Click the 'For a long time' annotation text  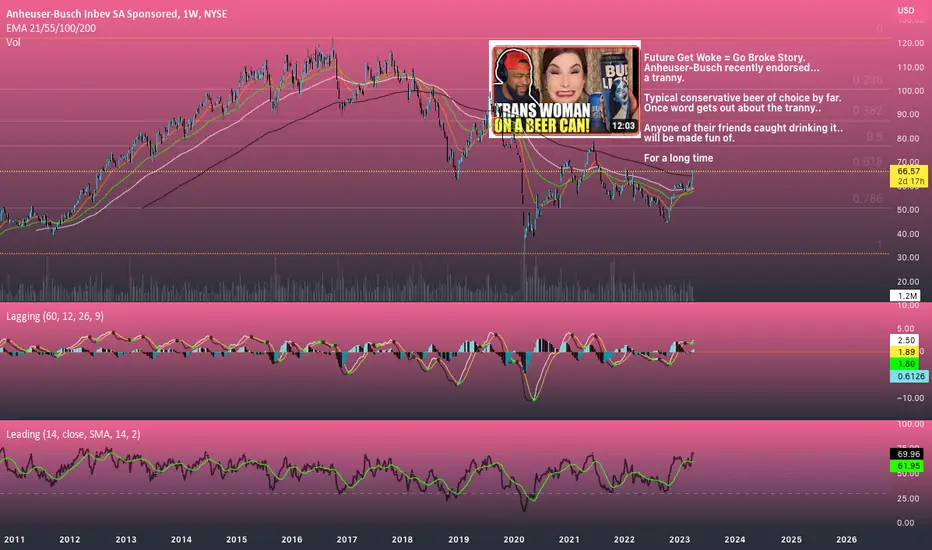click(678, 158)
